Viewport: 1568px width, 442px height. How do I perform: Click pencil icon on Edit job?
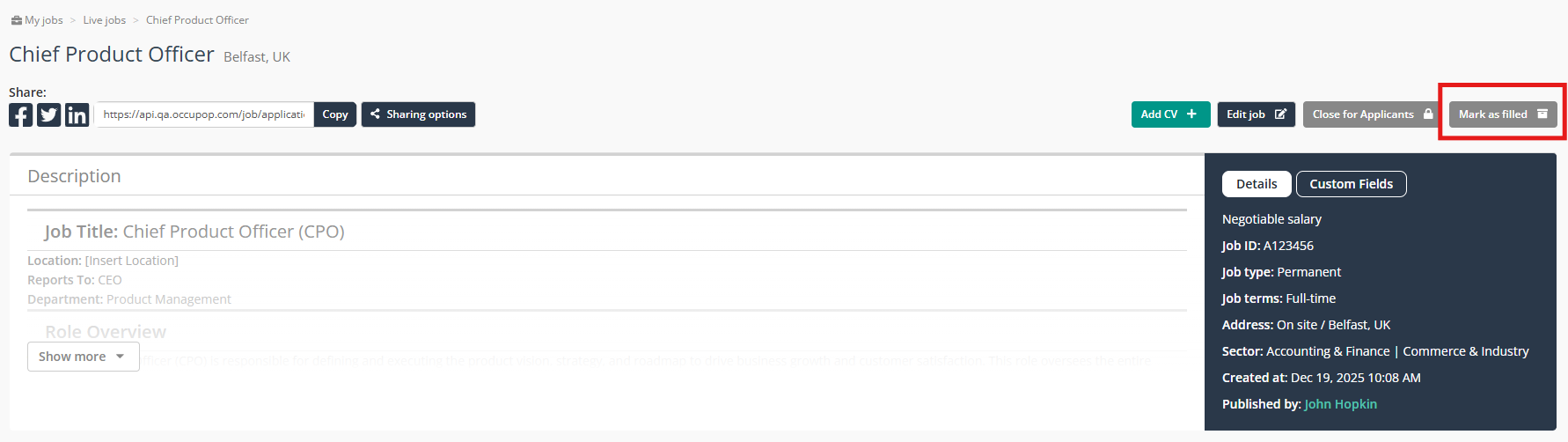point(1280,114)
